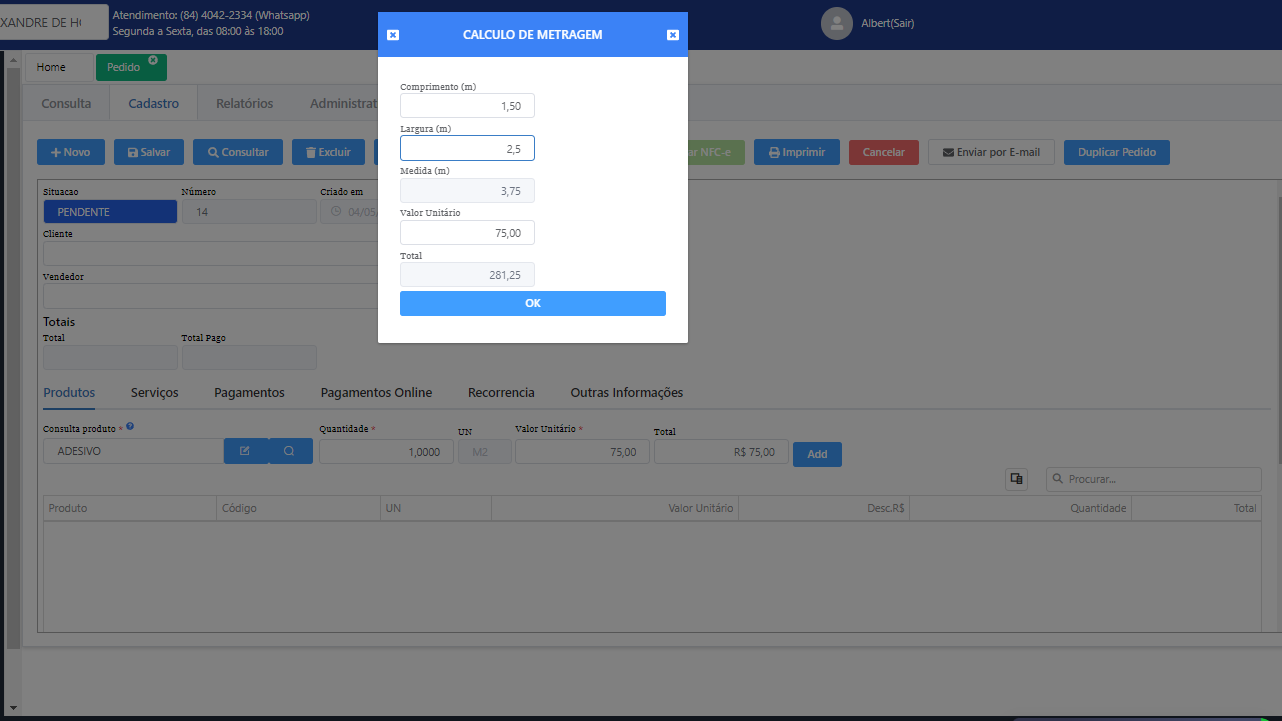Screen dimensions: 1282x721
Task: Open the Situacao PENDENTE dropdown
Action: pyautogui.click(x=110, y=212)
